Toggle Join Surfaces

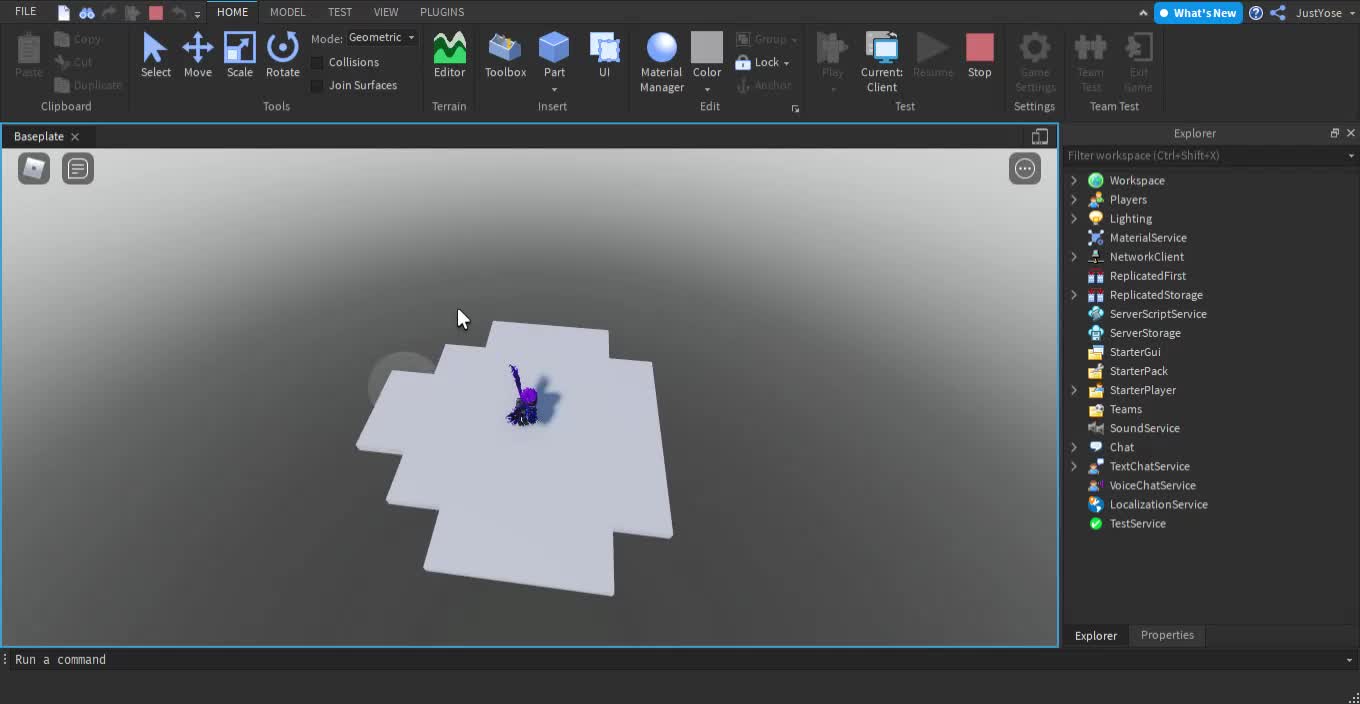coord(317,85)
